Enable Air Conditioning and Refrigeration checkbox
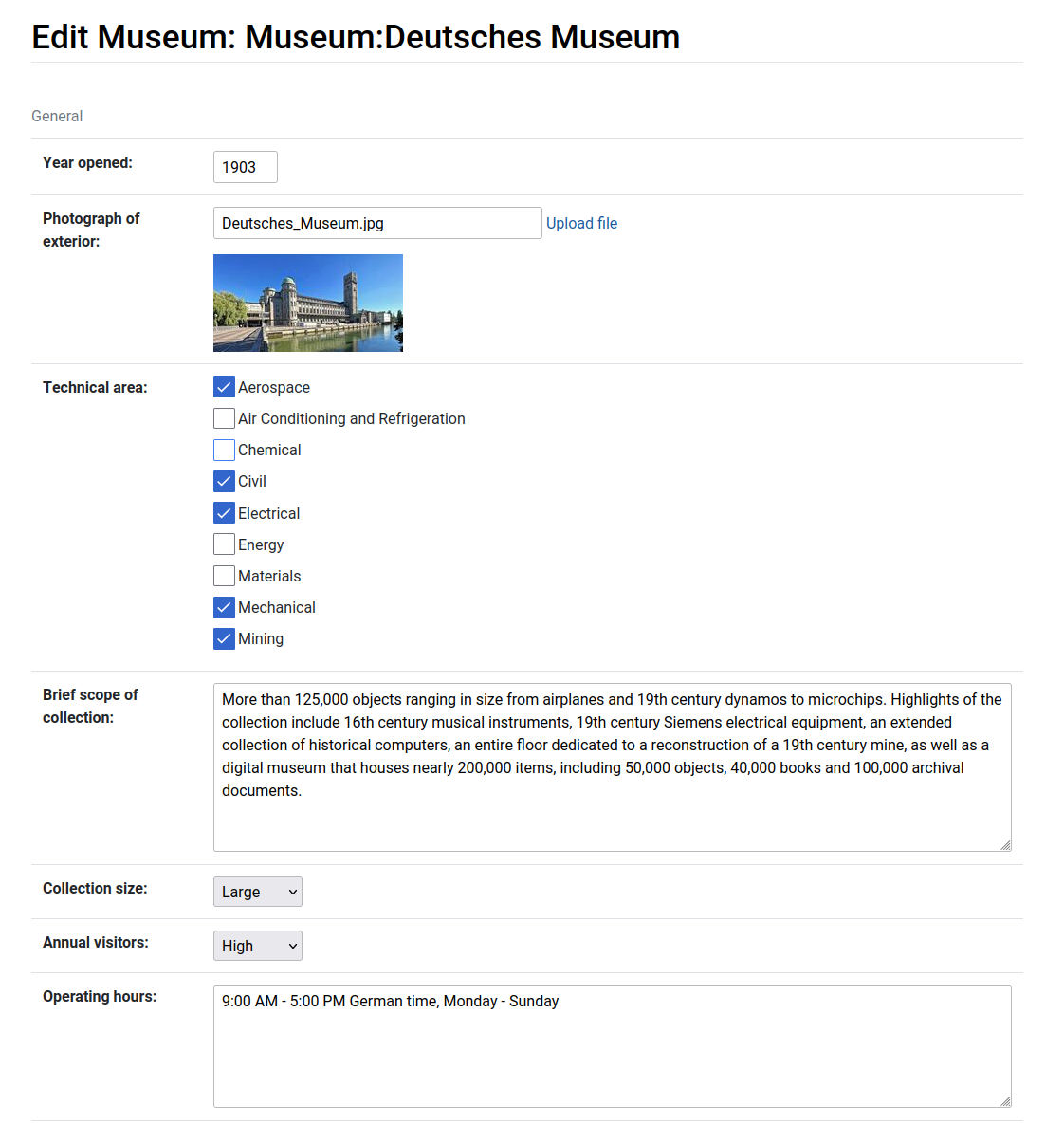This screenshot has height=1125, width=1064. point(224,418)
